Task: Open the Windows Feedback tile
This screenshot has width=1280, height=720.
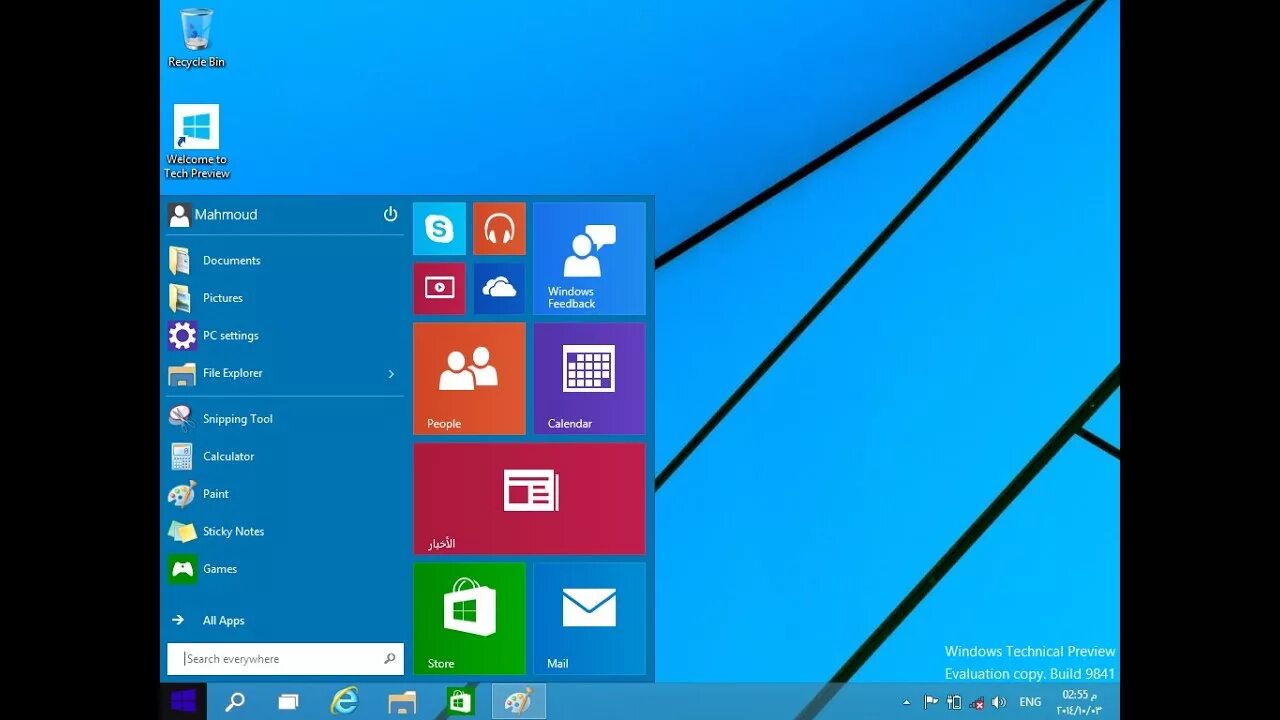Action: pos(589,259)
